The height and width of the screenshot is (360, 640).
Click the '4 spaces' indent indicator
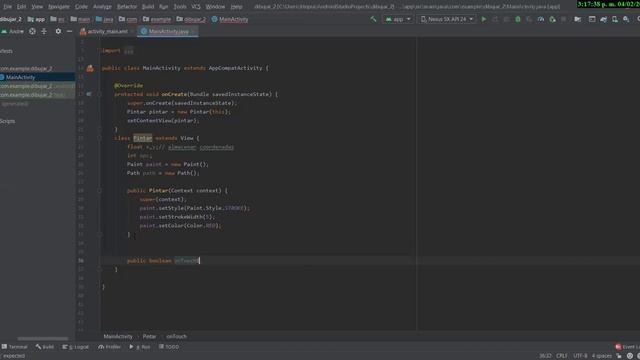click(602, 356)
